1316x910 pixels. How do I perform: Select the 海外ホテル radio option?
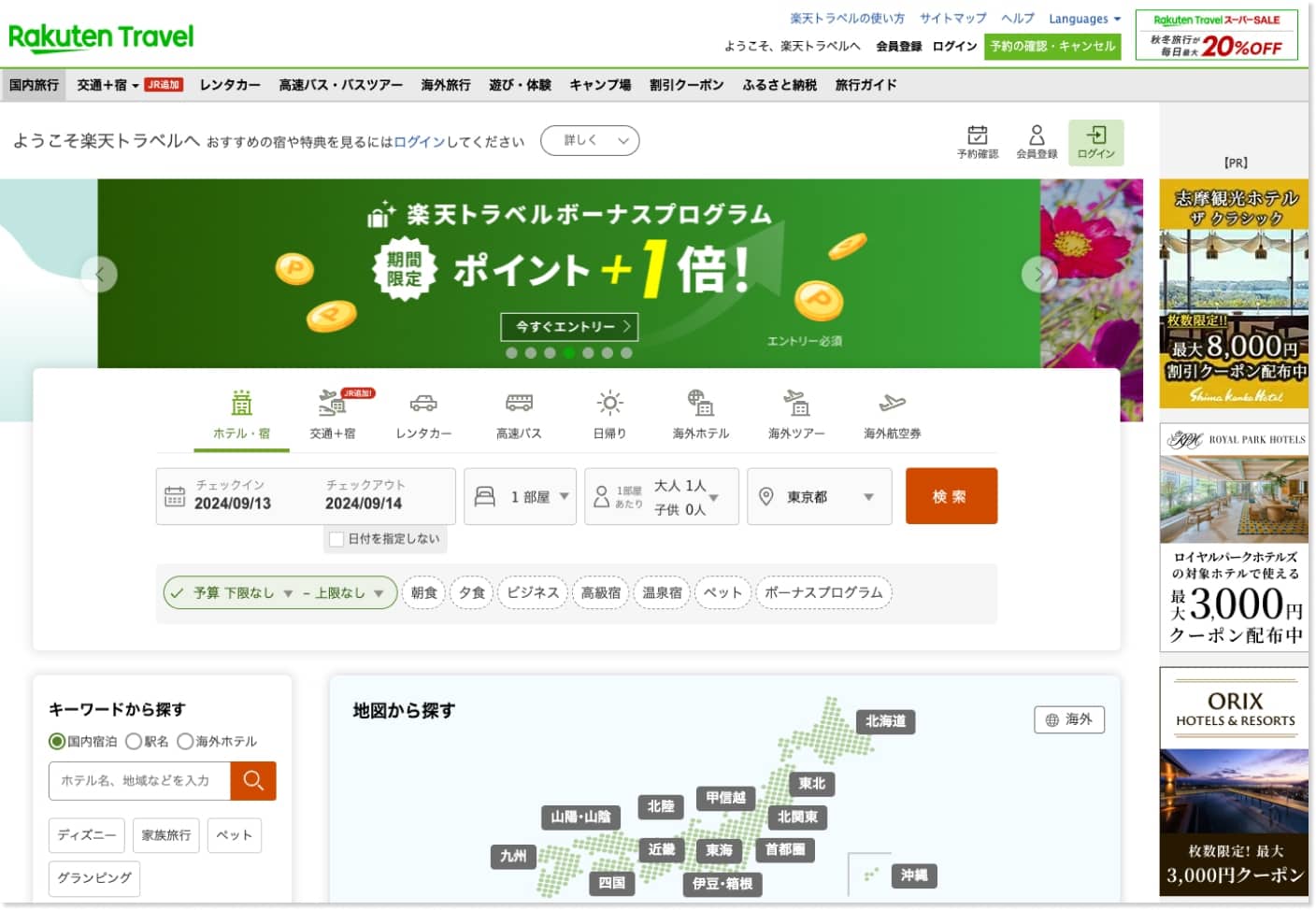pos(185,741)
